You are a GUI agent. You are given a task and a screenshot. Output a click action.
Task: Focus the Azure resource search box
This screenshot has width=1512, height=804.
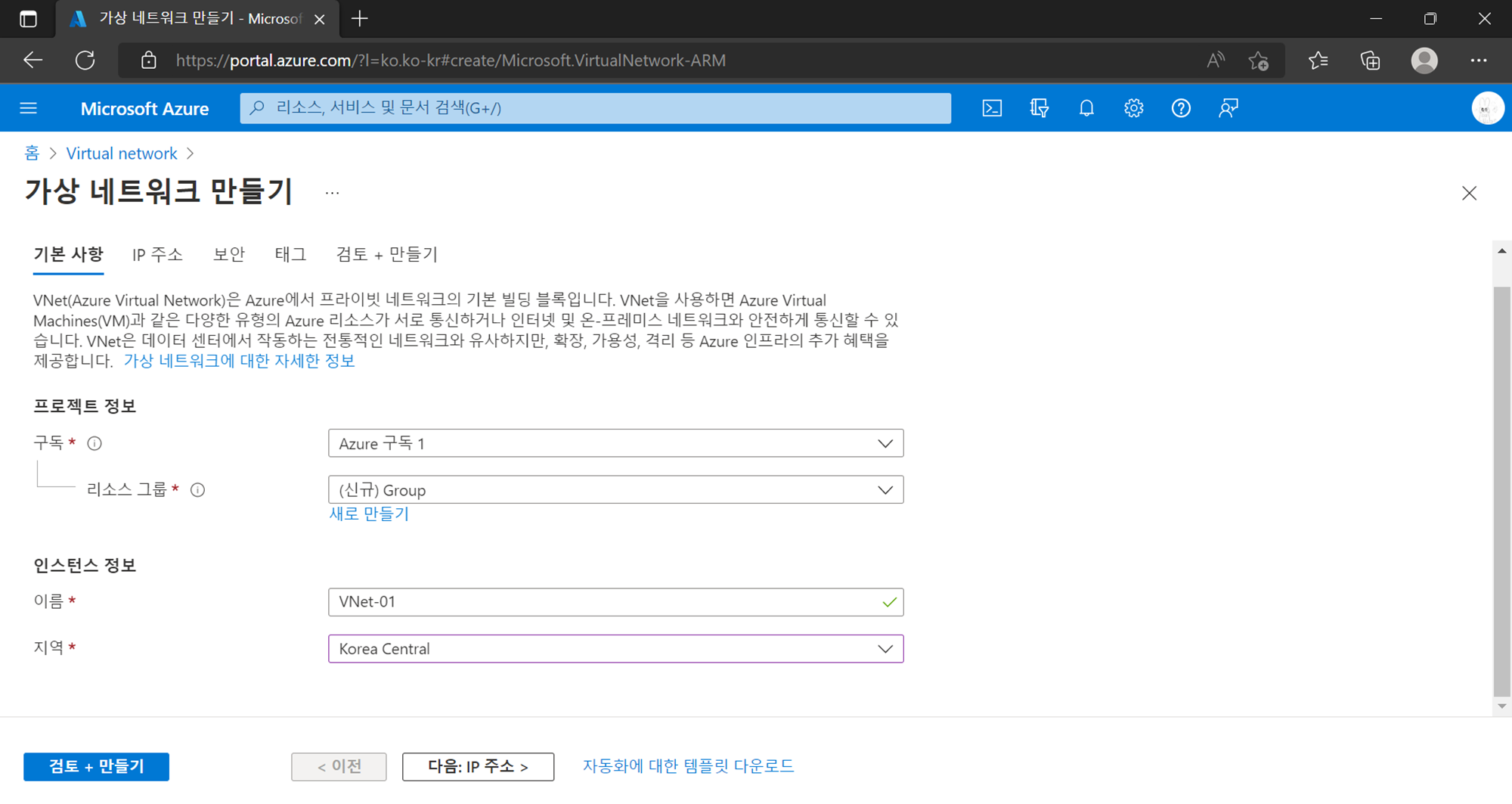coord(596,108)
